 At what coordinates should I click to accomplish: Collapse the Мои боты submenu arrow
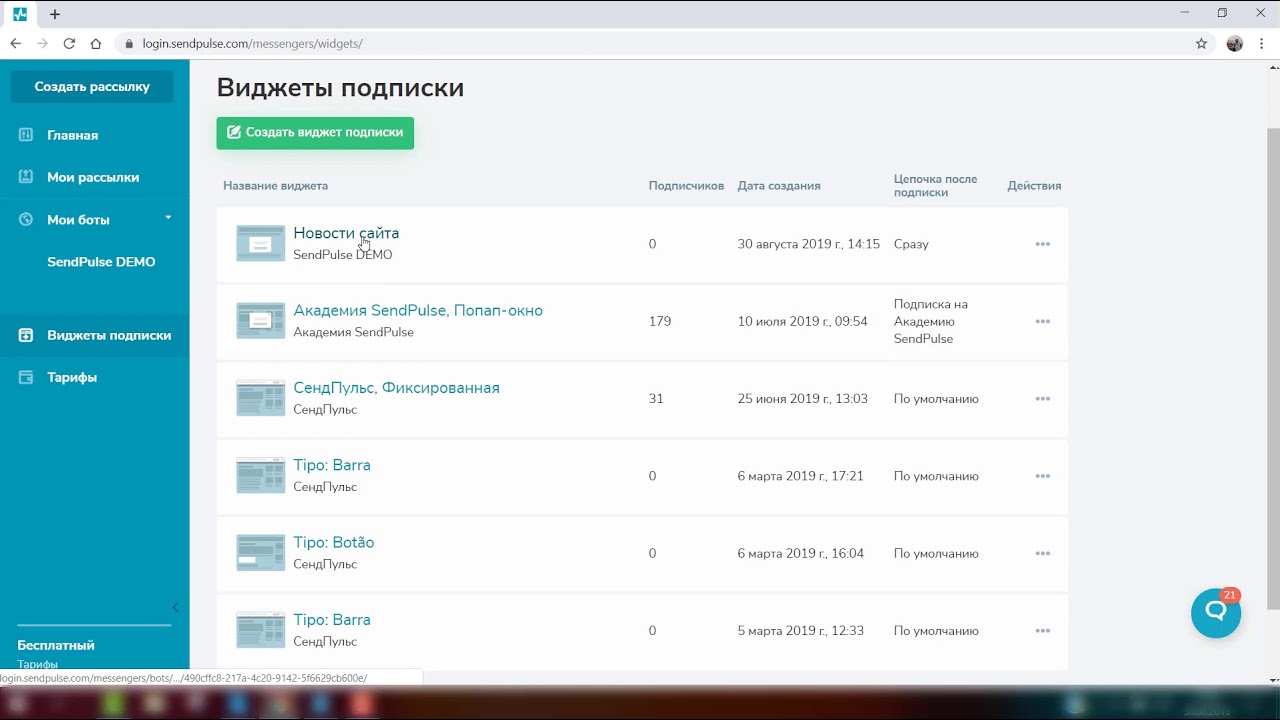click(168, 218)
